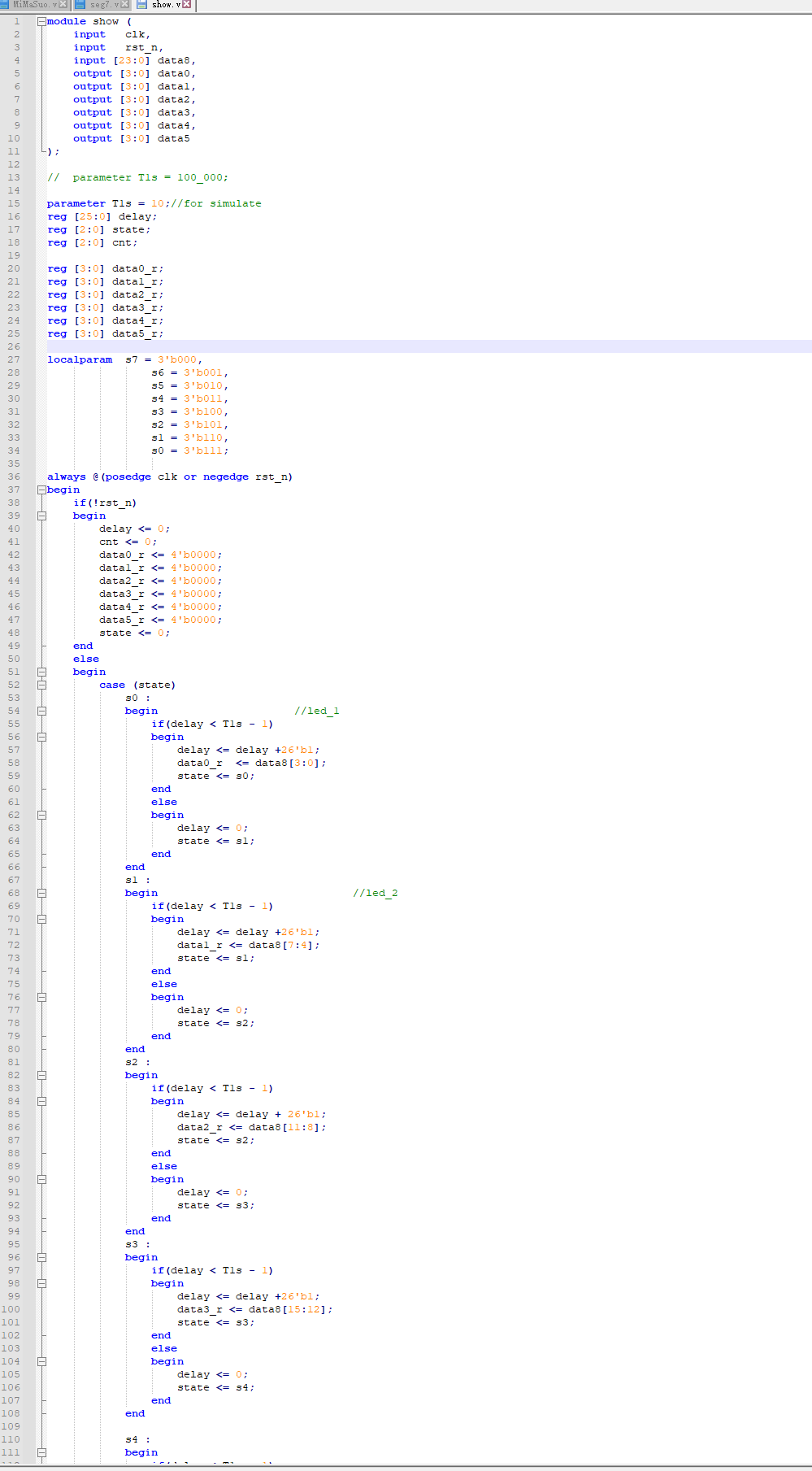Close the seg7.v tab
812x1471 pixels.
click(x=125, y=5)
